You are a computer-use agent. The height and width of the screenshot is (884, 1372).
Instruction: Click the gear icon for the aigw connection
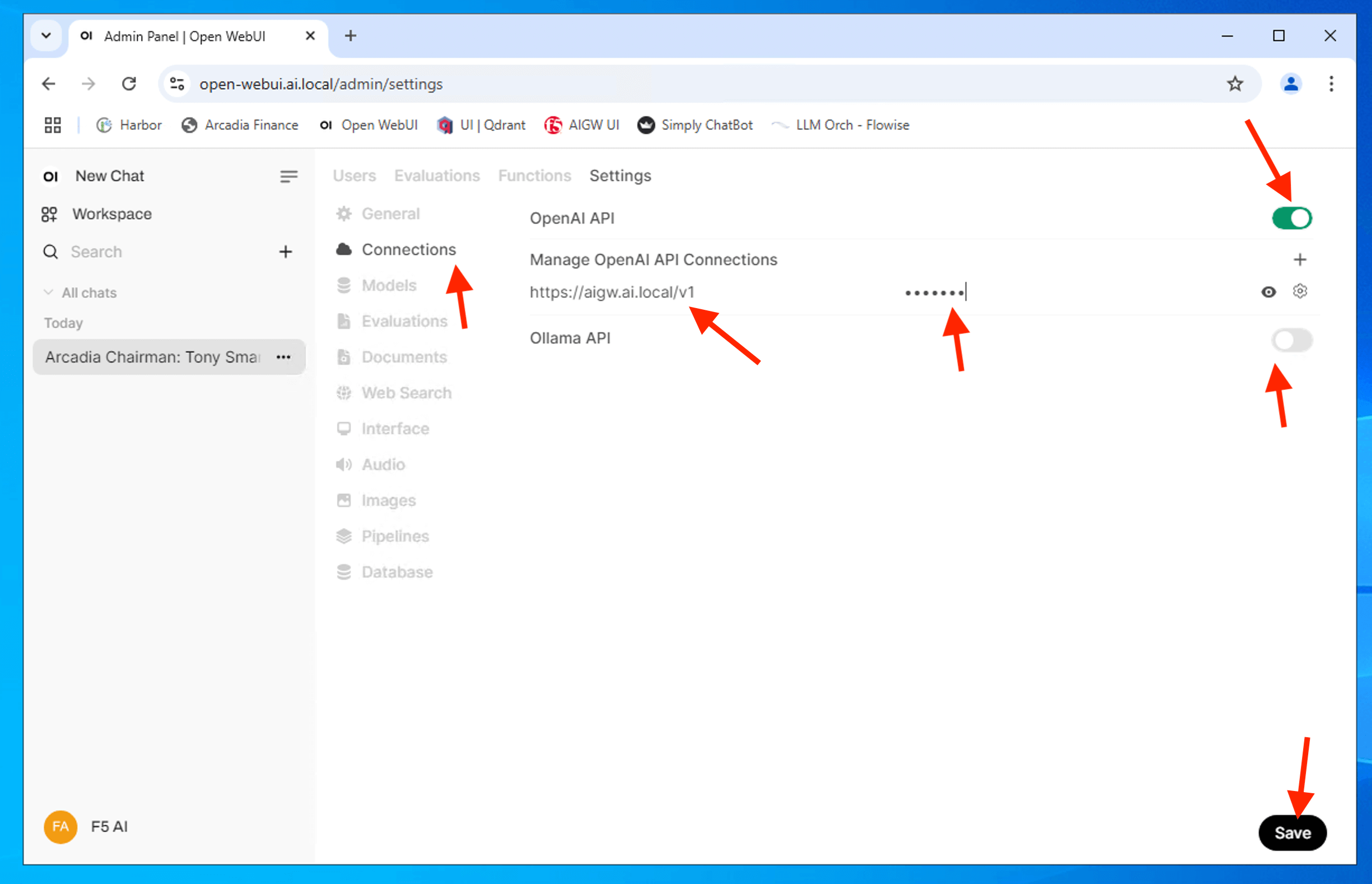1299,292
